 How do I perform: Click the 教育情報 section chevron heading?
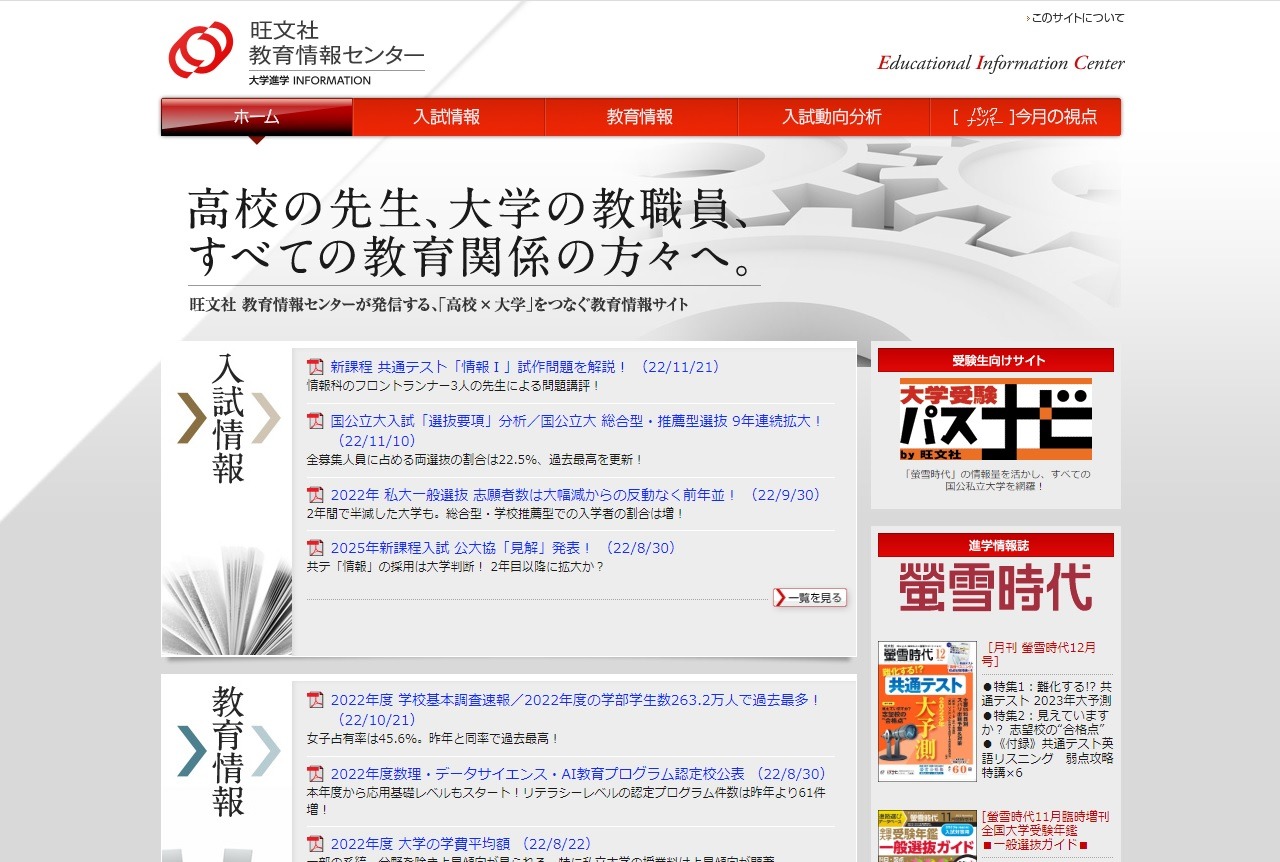[229, 752]
